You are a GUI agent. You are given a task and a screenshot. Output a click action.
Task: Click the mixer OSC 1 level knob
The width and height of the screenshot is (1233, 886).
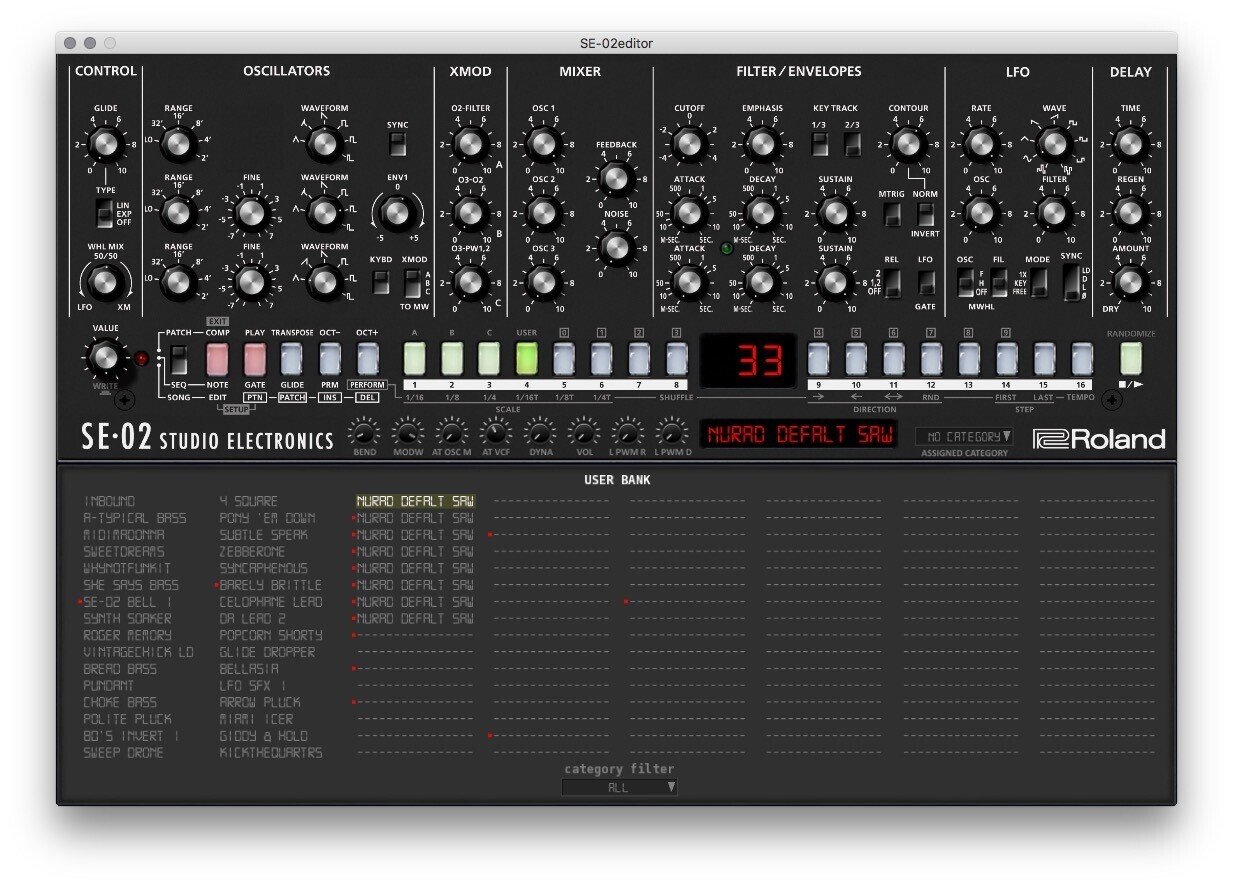[543, 145]
